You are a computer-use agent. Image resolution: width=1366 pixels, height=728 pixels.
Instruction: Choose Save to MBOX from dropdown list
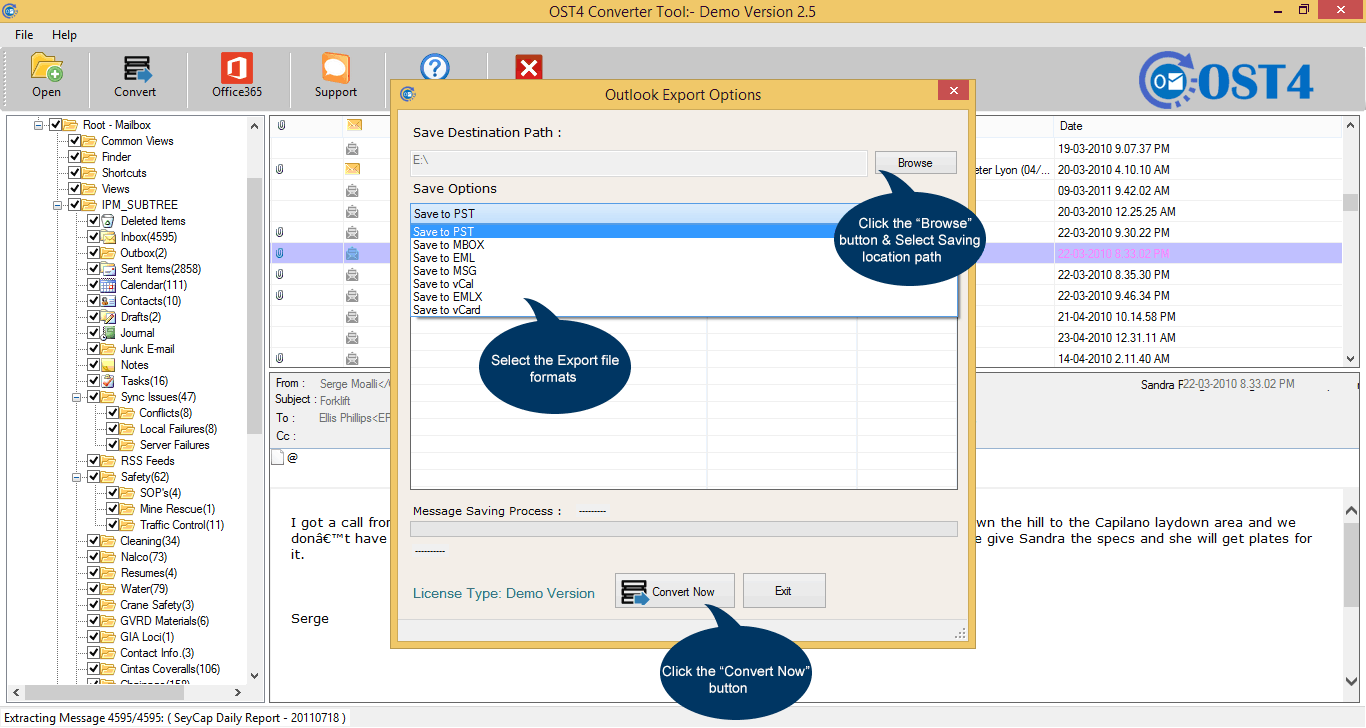tap(448, 245)
